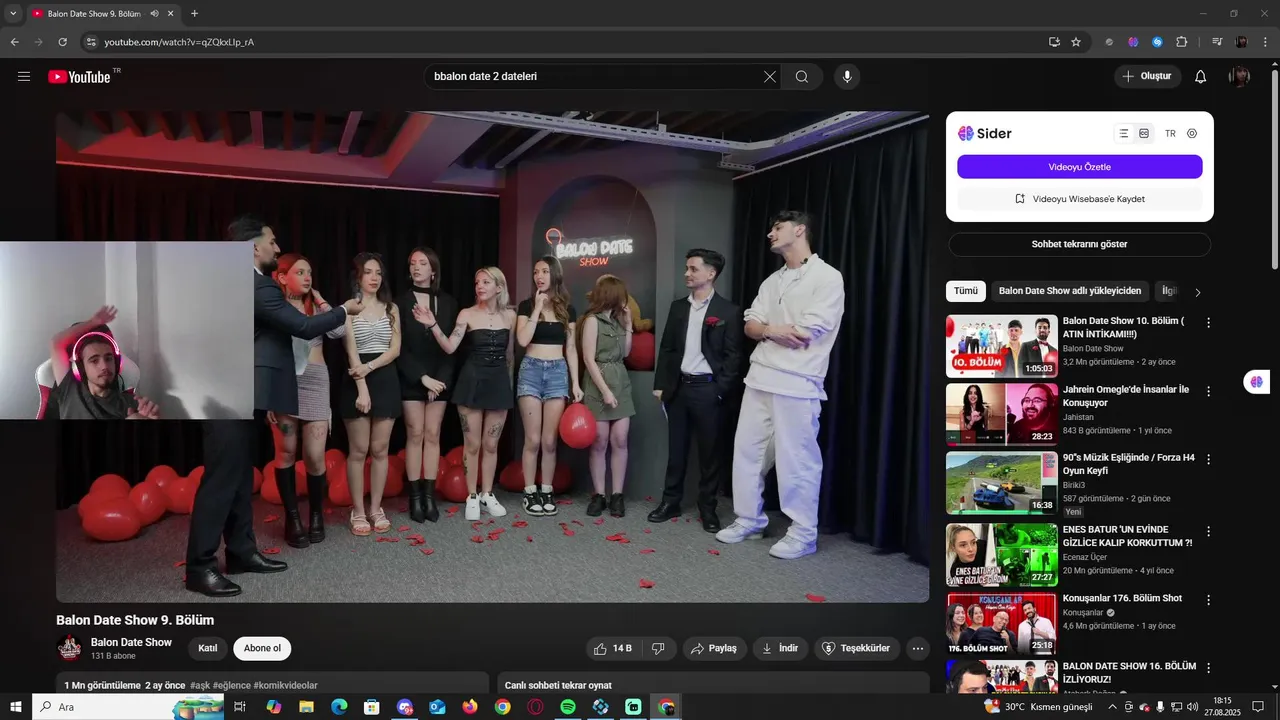Dislike the video
Viewport: 1280px width, 720px height.
tap(658, 648)
